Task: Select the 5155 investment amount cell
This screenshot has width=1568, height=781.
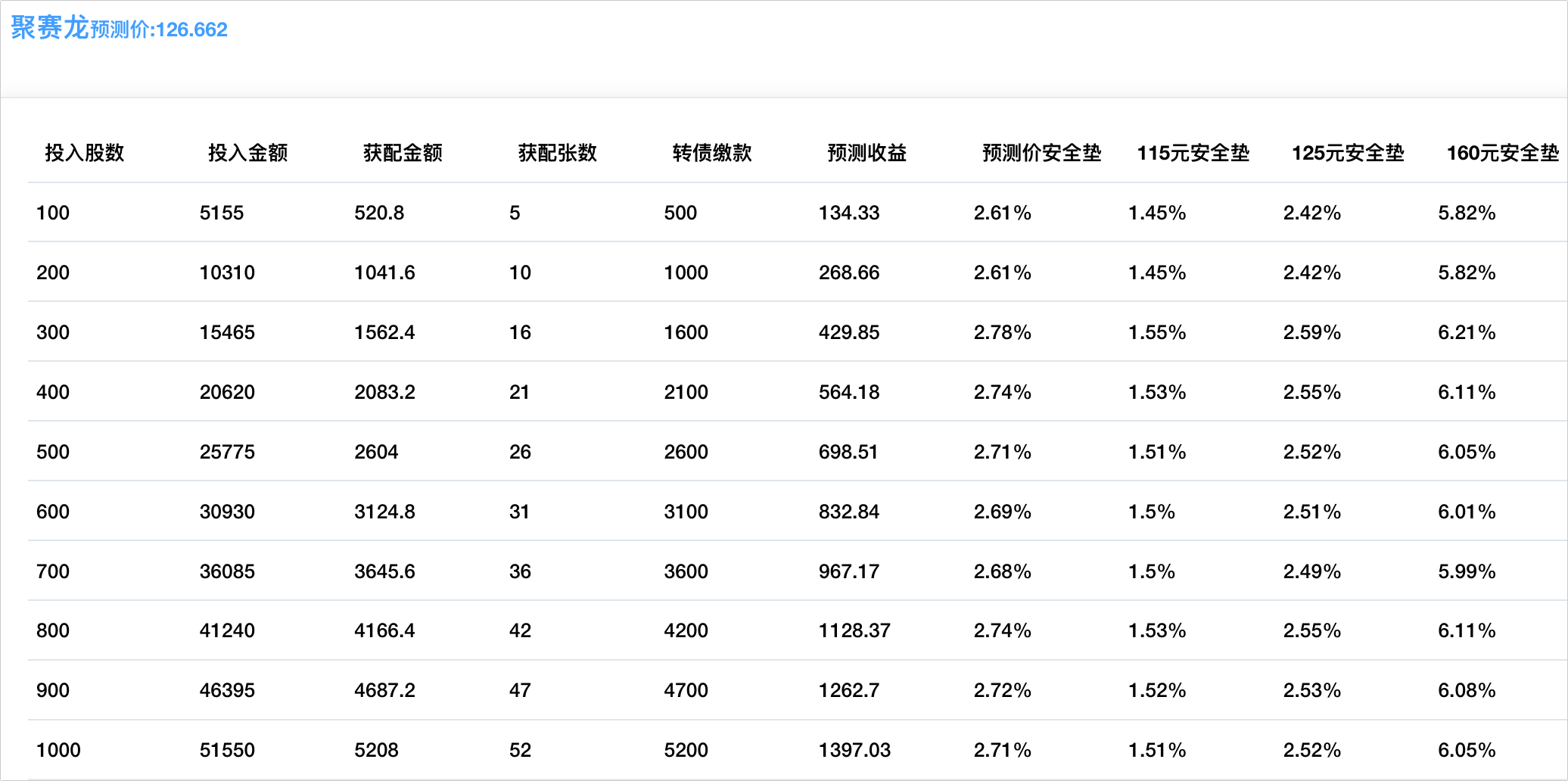Action: [x=222, y=213]
